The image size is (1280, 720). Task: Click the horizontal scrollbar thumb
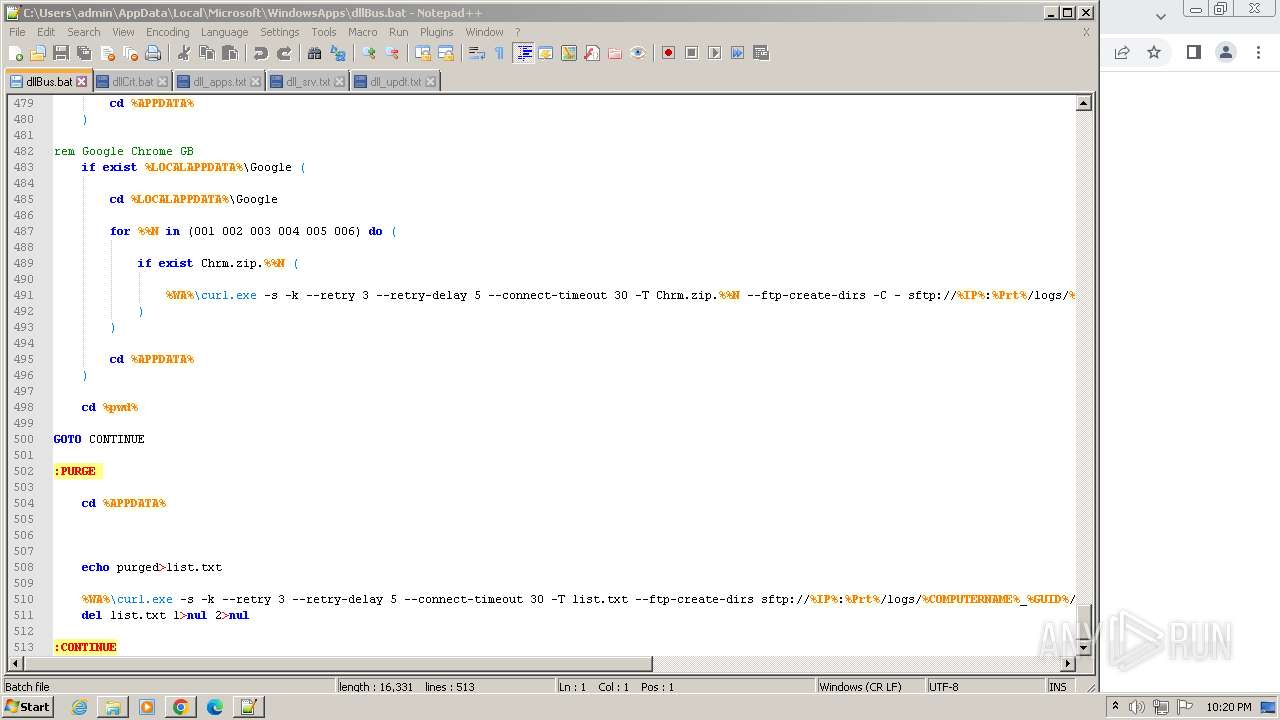[337, 664]
